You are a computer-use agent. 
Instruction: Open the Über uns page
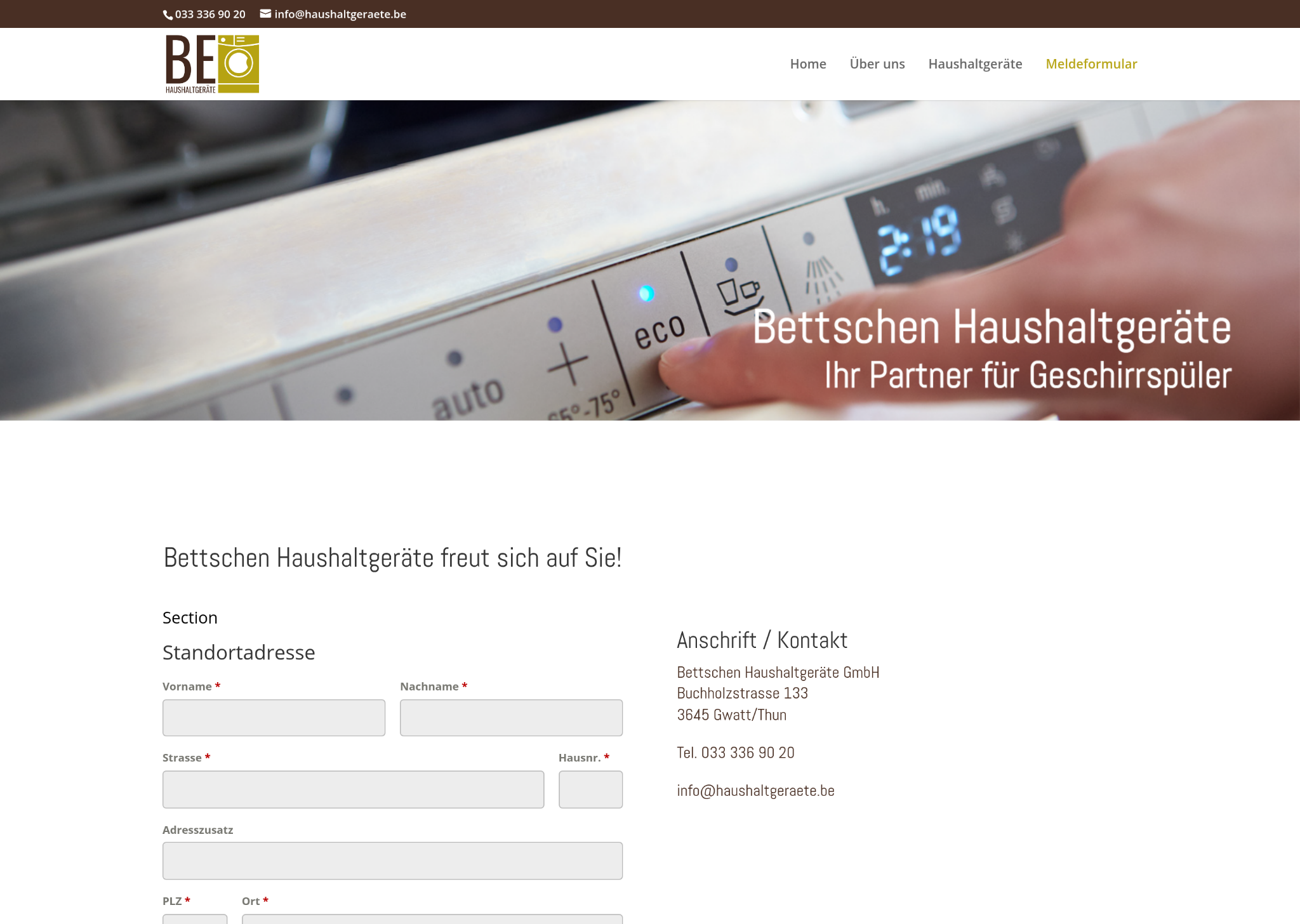point(877,64)
